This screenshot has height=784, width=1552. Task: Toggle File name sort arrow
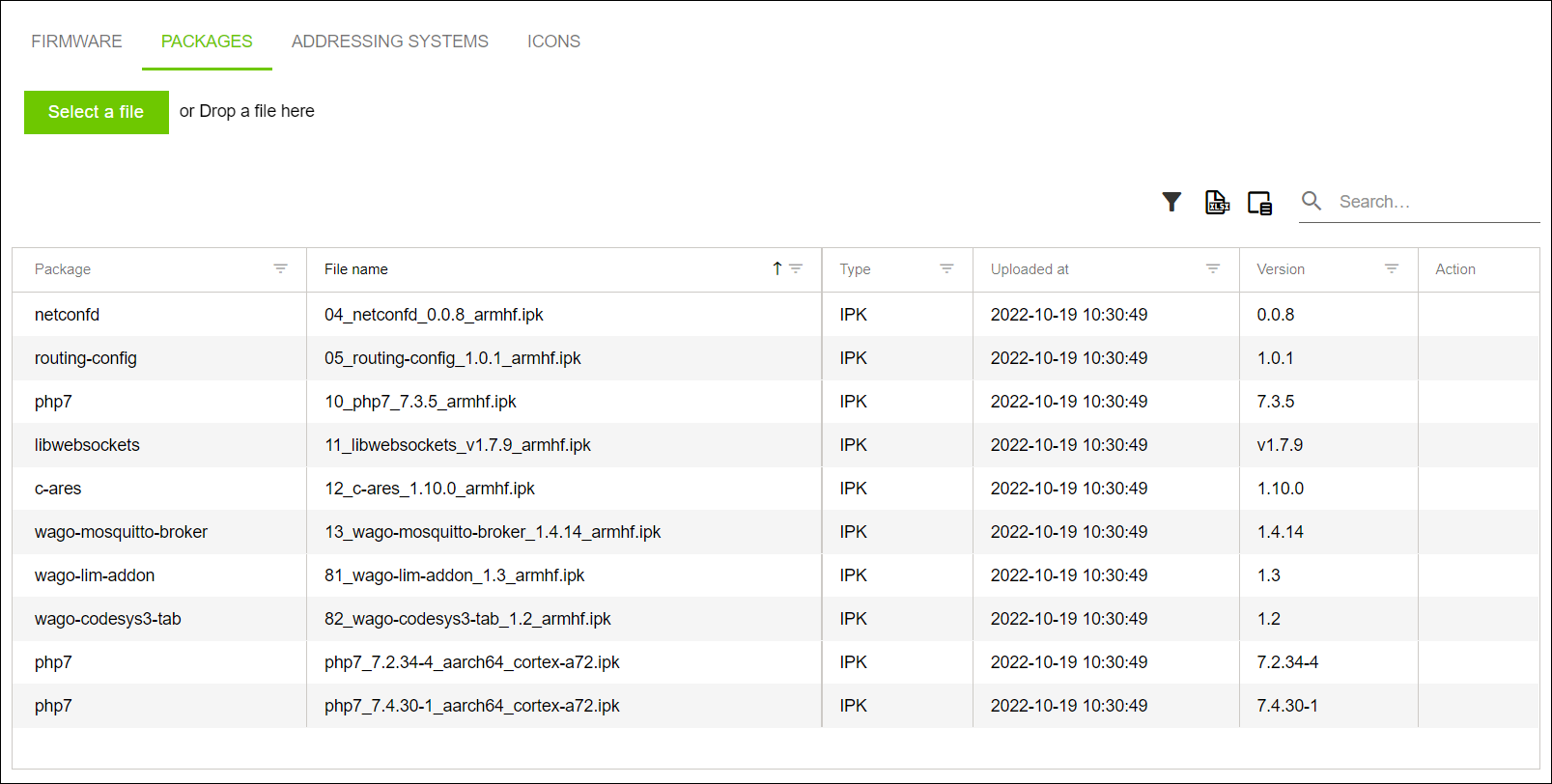776,268
